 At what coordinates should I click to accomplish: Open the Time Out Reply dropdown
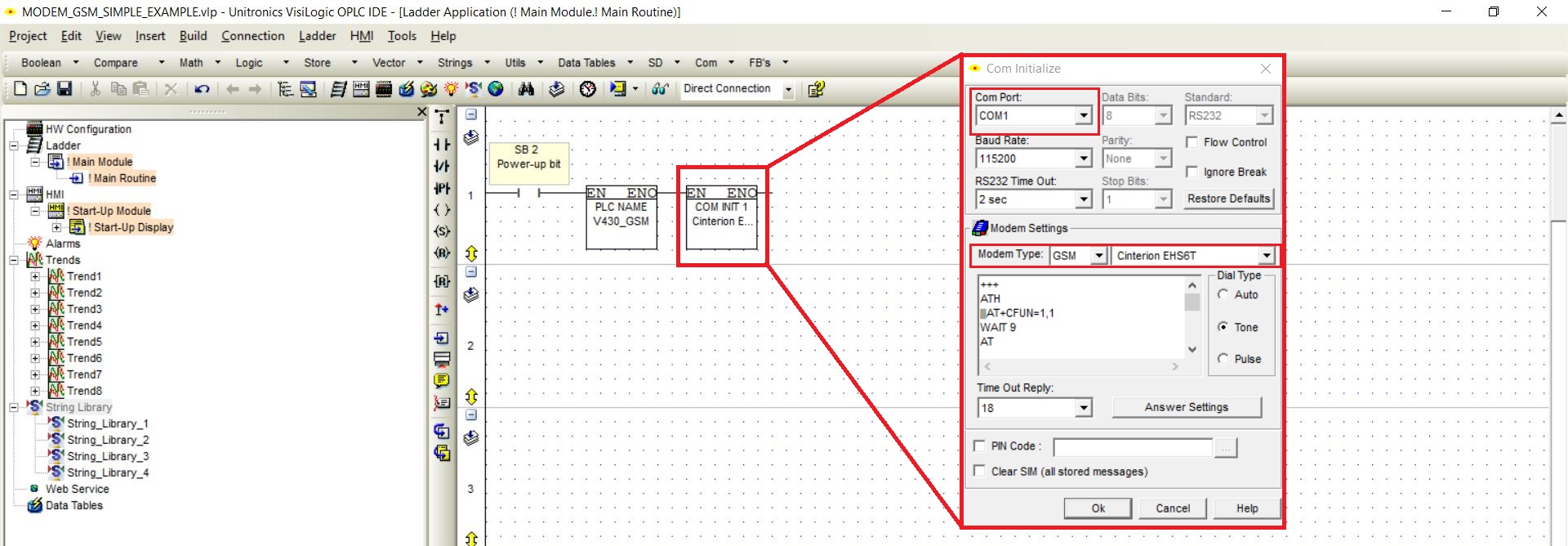pos(1084,408)
